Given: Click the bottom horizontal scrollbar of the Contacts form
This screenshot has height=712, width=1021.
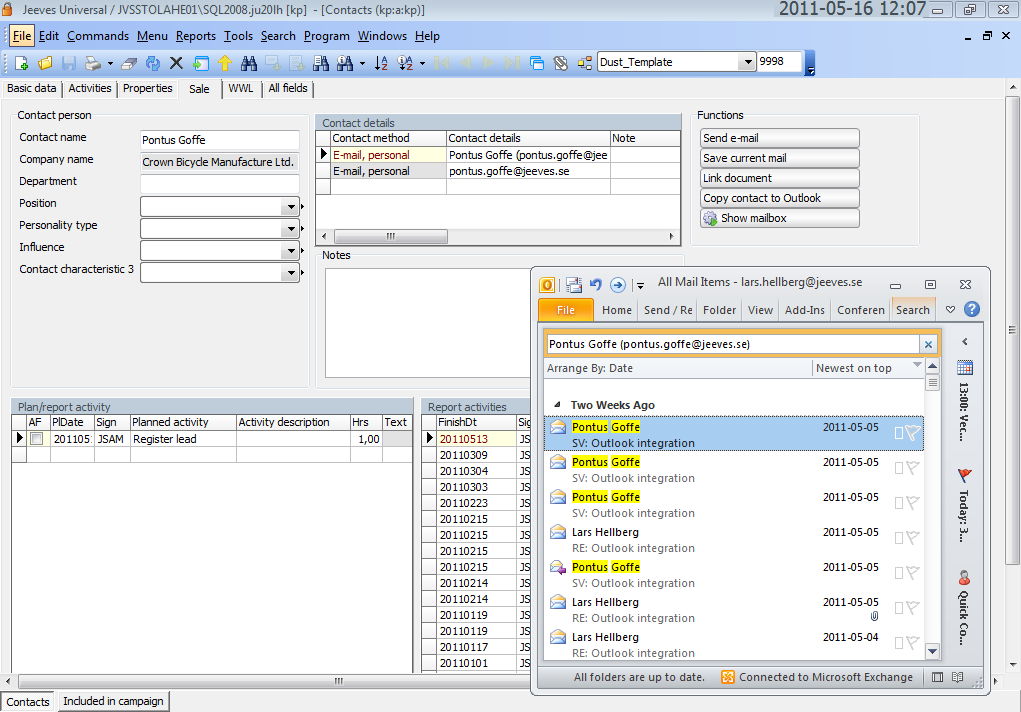Looking at the screenshot, I should [339, 681].
